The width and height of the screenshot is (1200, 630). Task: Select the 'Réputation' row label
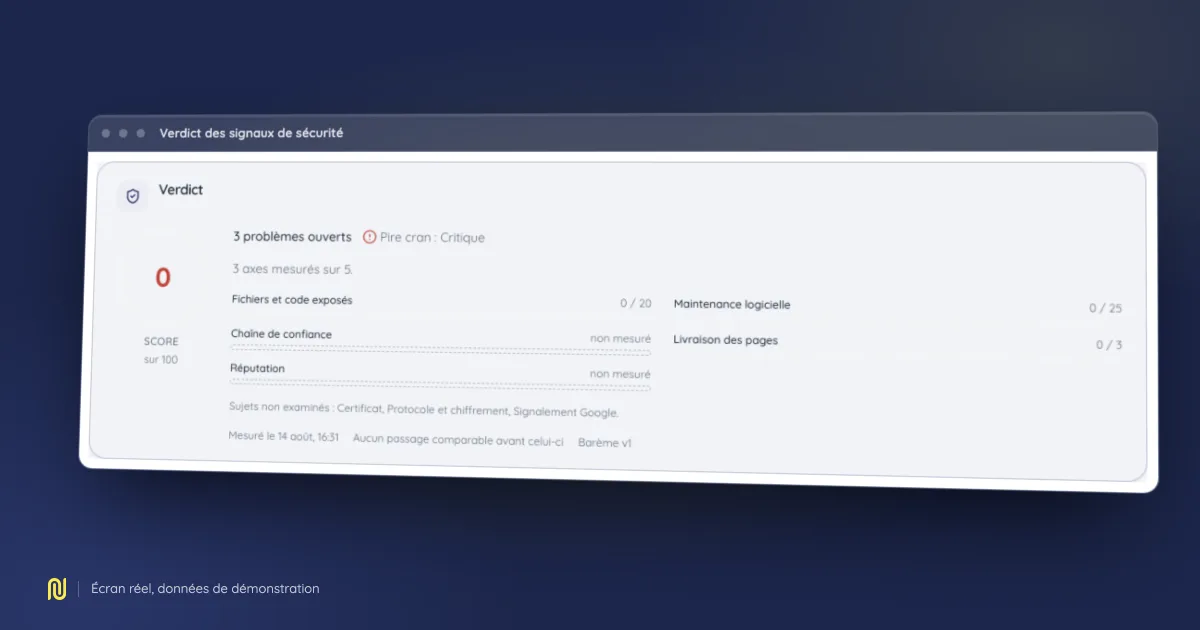[x=258, y=368]
